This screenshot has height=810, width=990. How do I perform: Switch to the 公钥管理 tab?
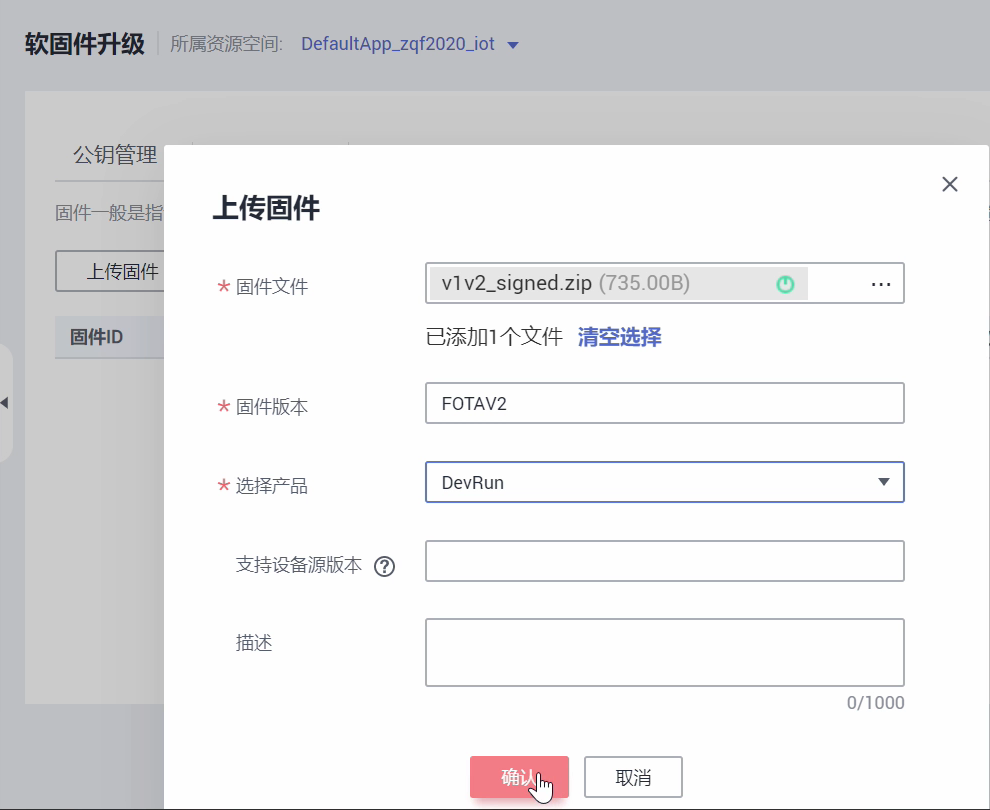(115, 155)
